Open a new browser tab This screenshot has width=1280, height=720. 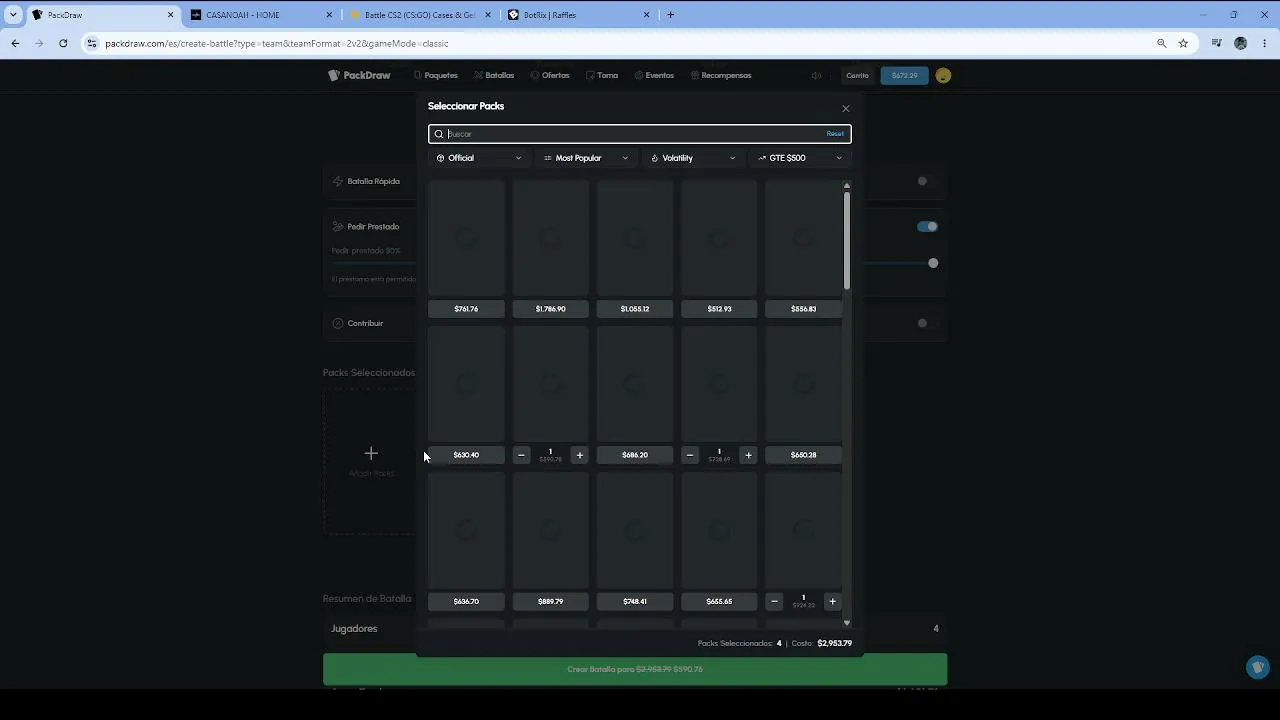click(x=670, y=15)
